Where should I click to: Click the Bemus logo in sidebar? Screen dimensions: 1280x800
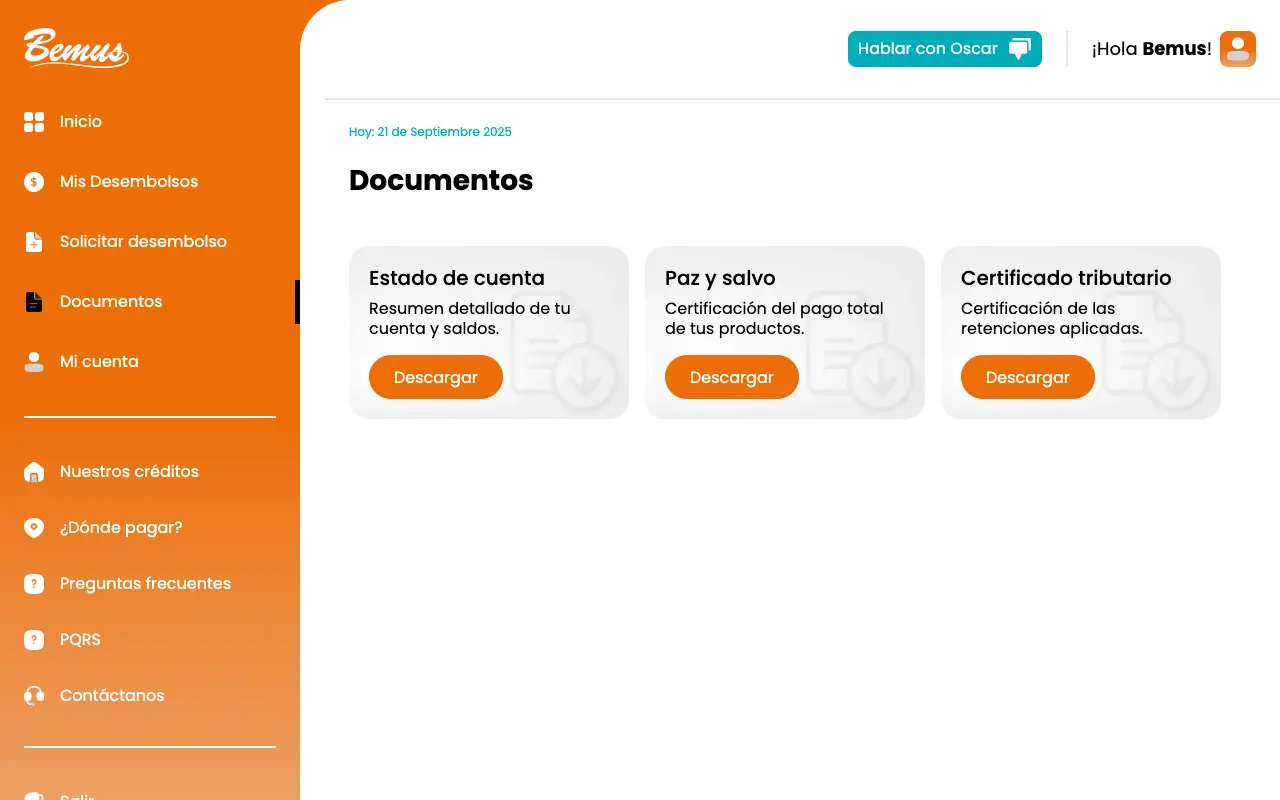76,48
